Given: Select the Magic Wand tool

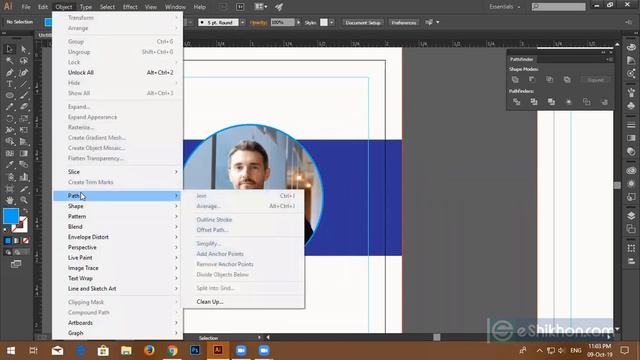Looking at the screenshot, I should 9,61.
